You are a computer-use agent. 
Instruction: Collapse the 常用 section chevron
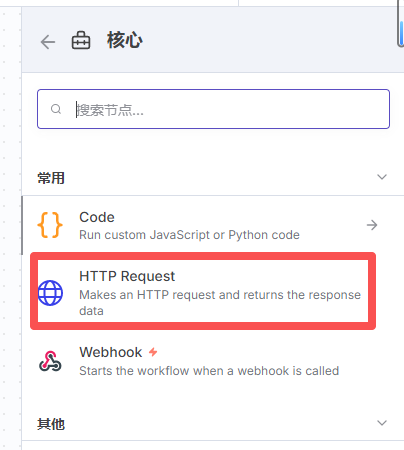[382, 177]
